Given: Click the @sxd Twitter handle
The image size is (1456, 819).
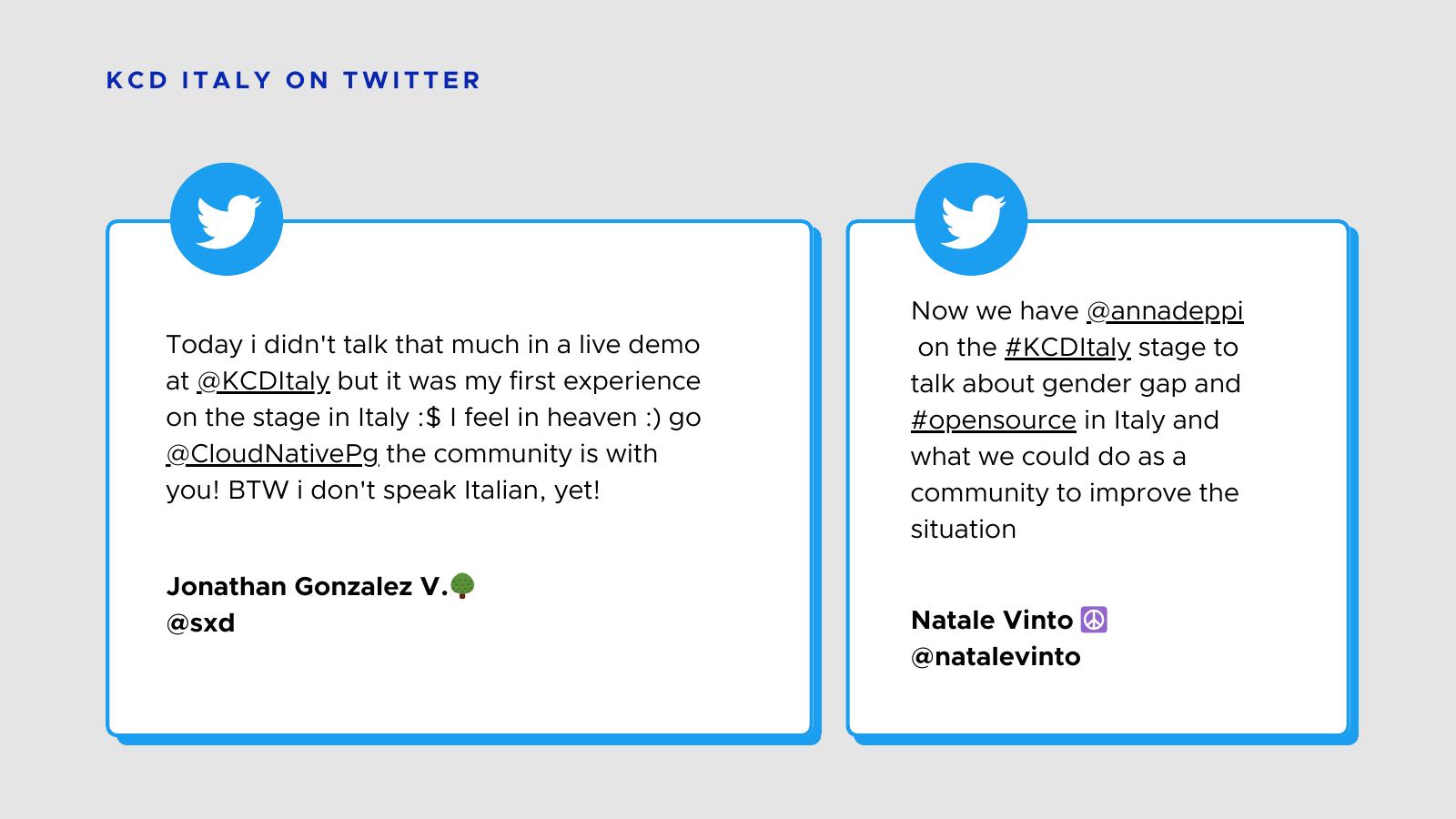Looking at the screenshot, I should coord(200,623).
